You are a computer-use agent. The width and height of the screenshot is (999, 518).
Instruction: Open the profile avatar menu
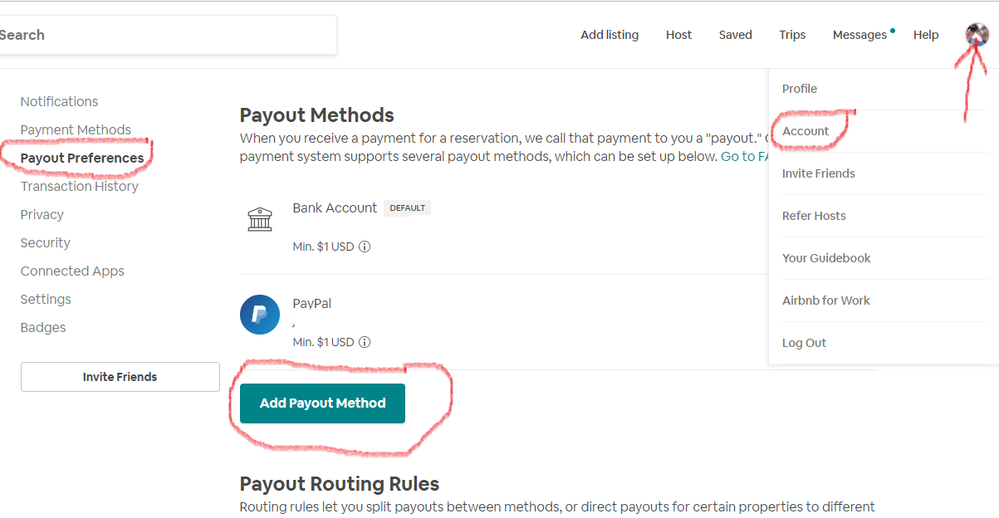point(976,35)
